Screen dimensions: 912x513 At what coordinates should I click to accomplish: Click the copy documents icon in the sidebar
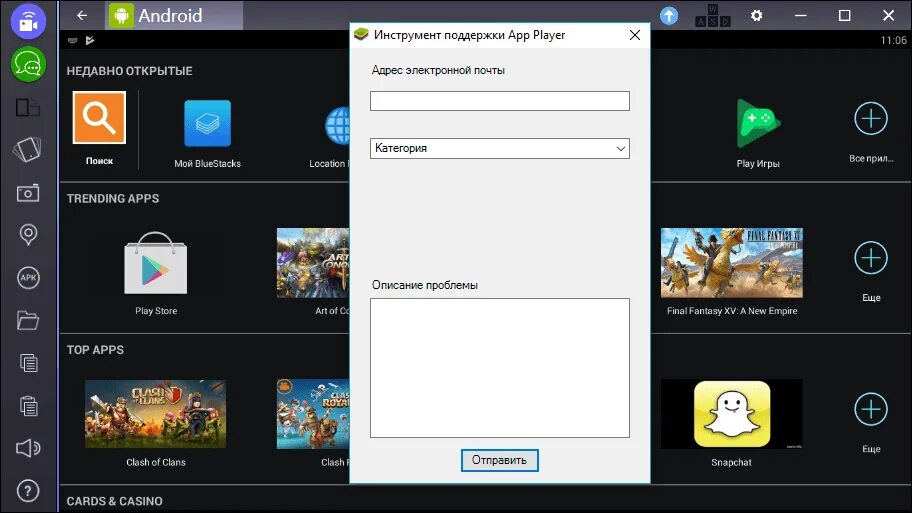coord(28,363)
